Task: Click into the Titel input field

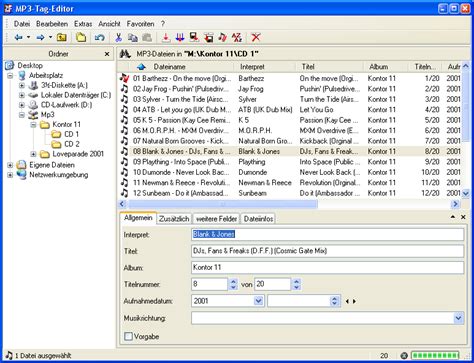Action: 327,251
